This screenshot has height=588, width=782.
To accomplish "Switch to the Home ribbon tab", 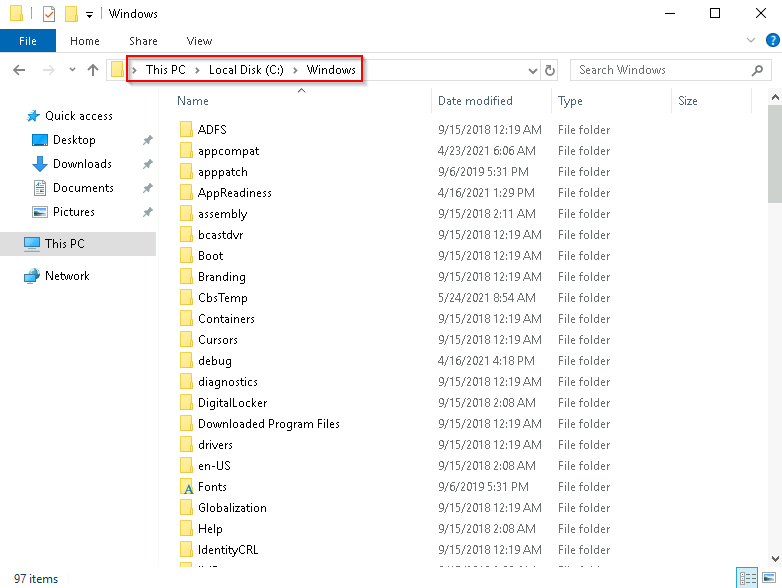I will tap(85, 41).
